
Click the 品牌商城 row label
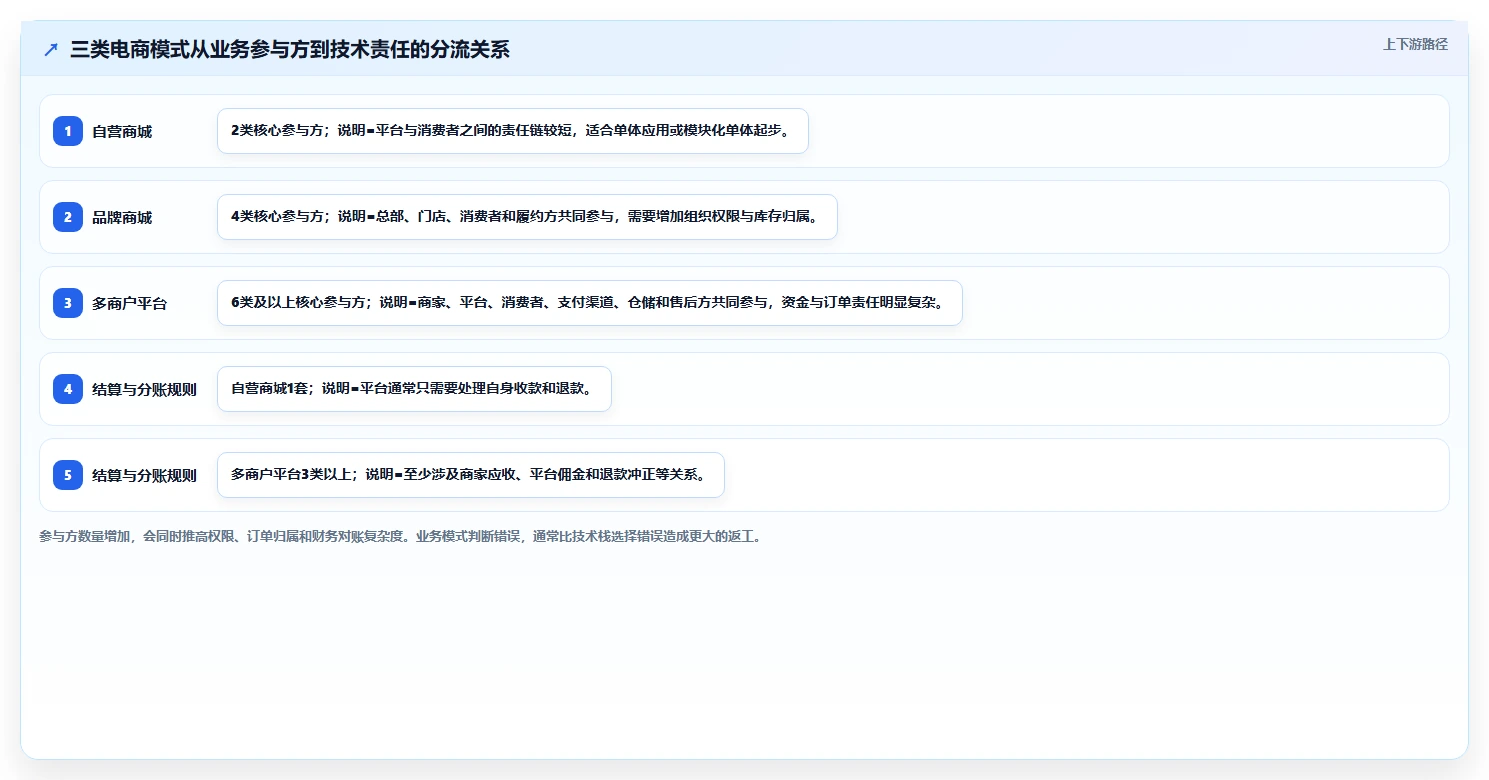point(122,217)
